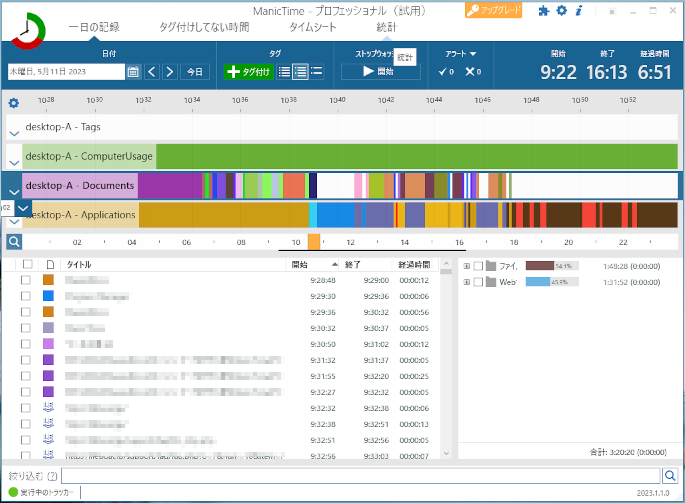Check the row starting at 9:28:48
The width and height of the screenshot is (685, 503).
click(26, 280)
